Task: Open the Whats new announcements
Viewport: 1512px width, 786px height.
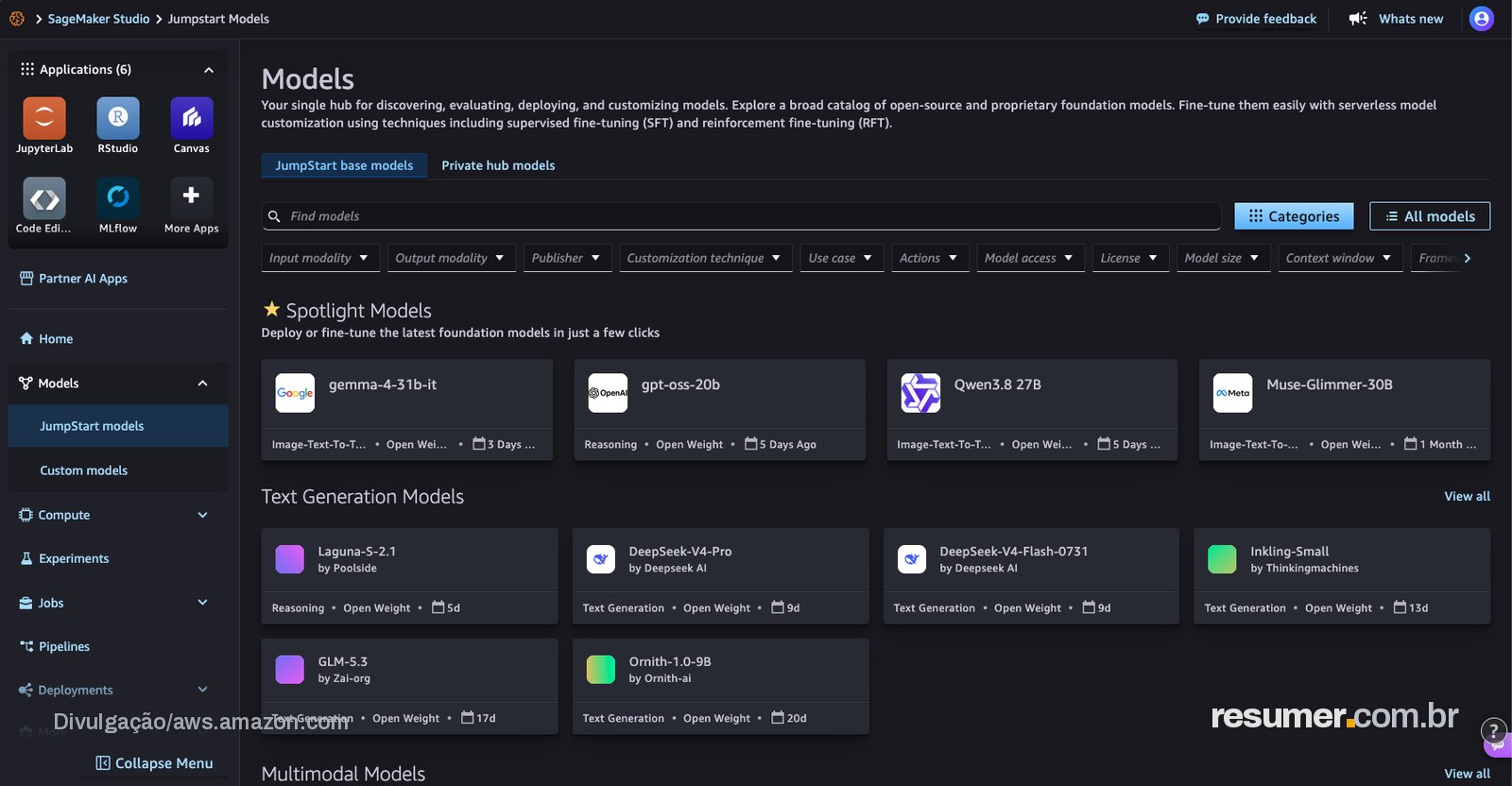Action: click(x=1396, y=19)
